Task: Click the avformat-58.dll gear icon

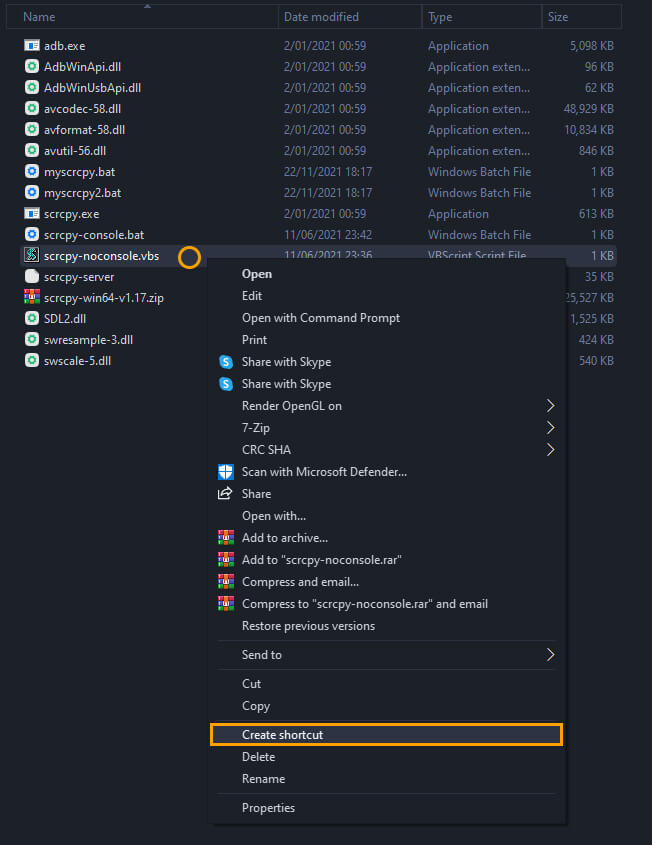Action: pyautogui.click(x=32, y=129)
